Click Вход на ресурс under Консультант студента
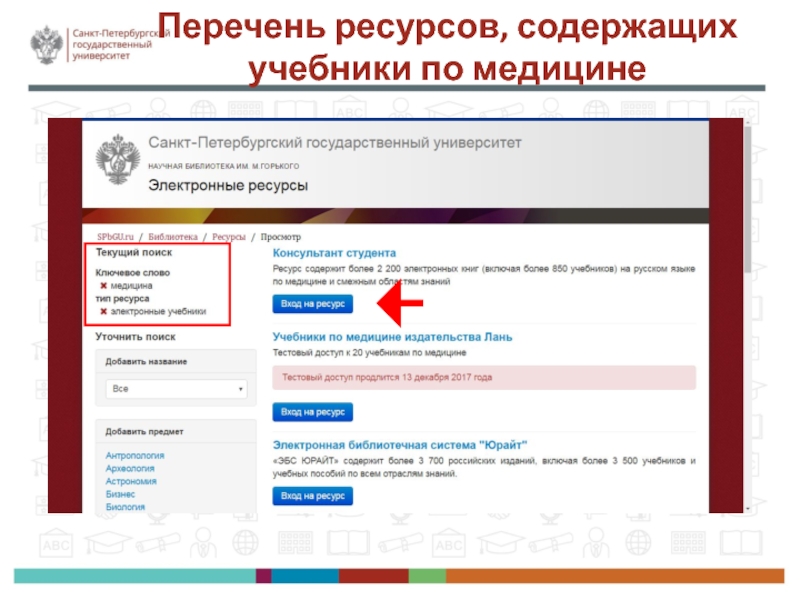 [313, 304]
